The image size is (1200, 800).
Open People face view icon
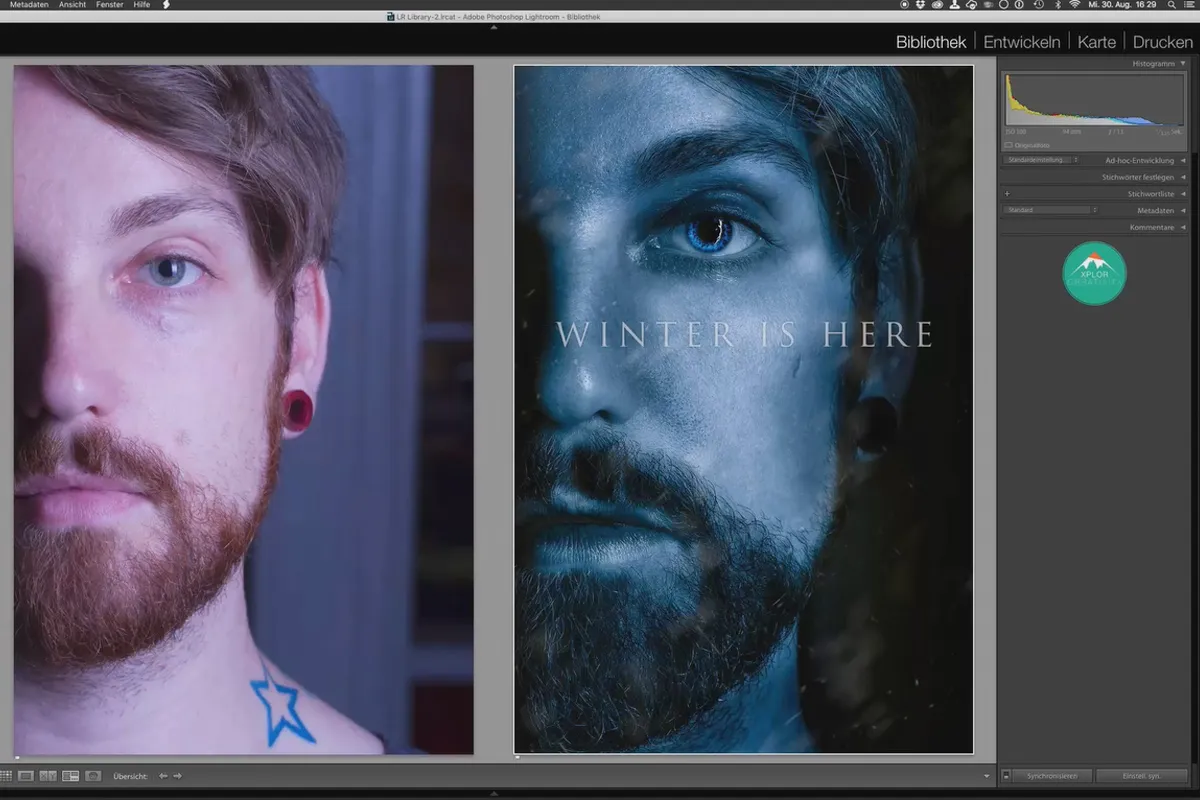coord(93,775)
